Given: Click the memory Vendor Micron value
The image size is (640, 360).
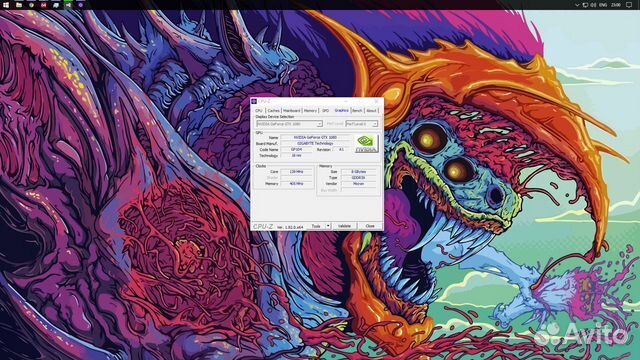Looking at the screenshot, I should coord(358,184).
